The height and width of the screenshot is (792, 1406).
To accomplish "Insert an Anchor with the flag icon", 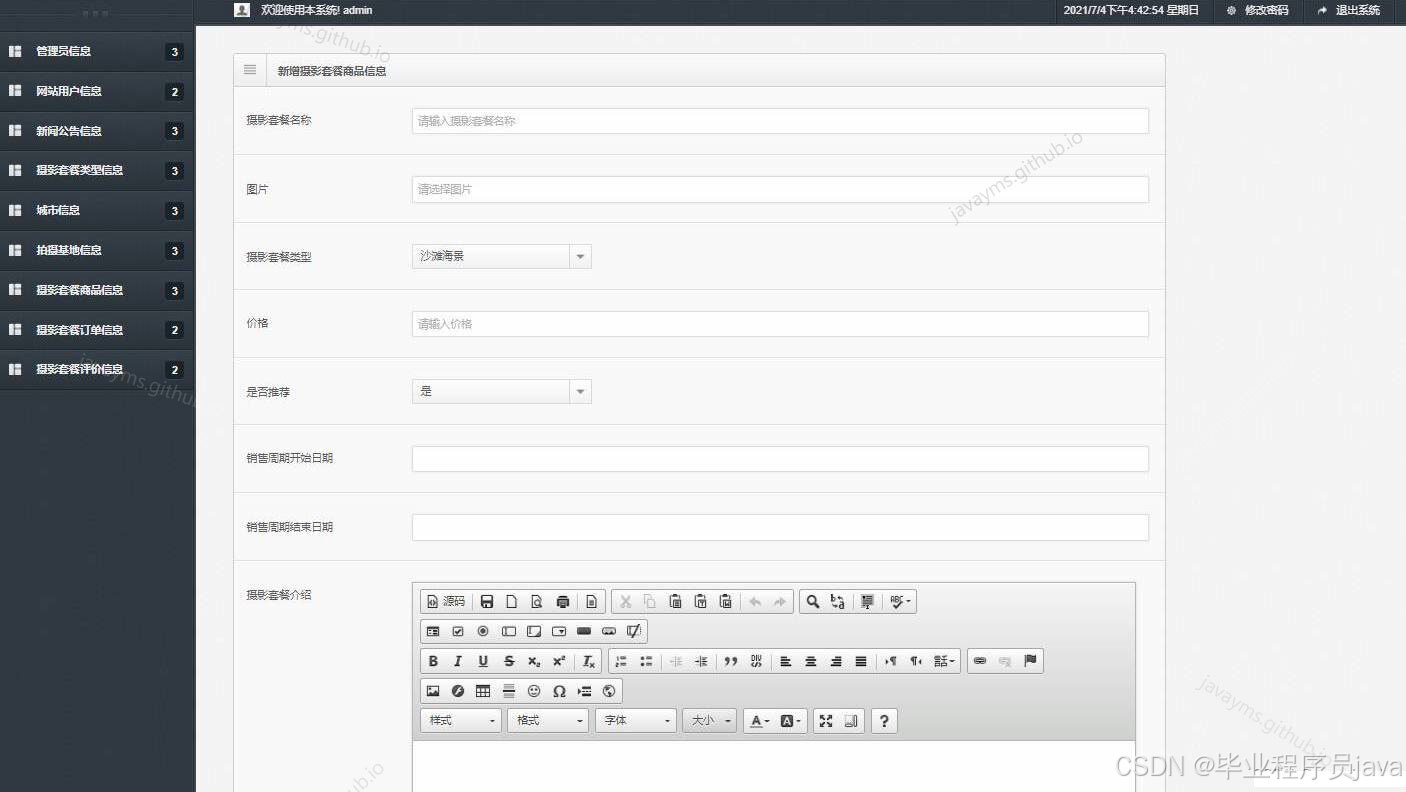I will (x=1030, y=661).
